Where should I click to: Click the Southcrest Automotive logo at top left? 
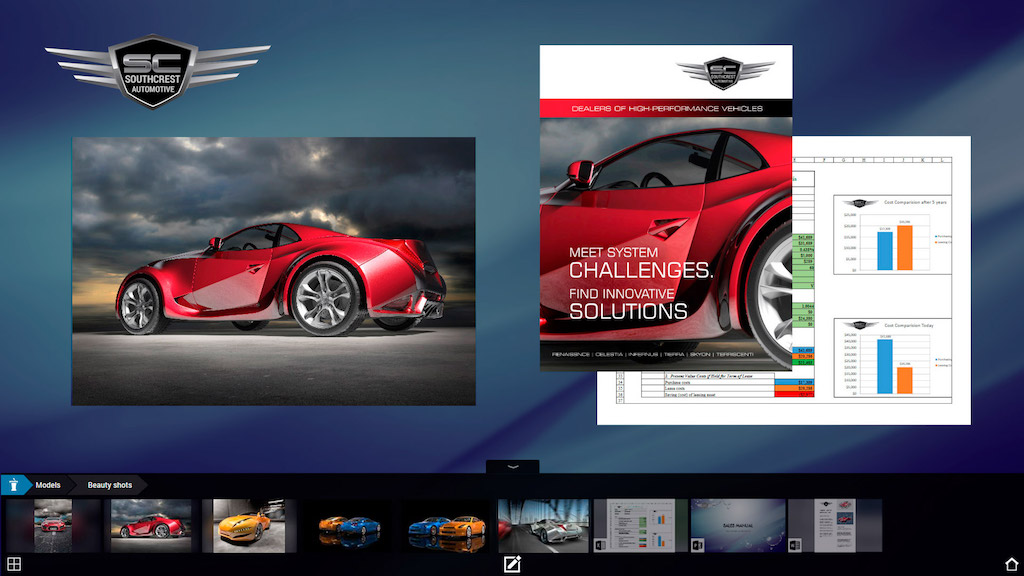pyautogui.click(x=157, y=72)
